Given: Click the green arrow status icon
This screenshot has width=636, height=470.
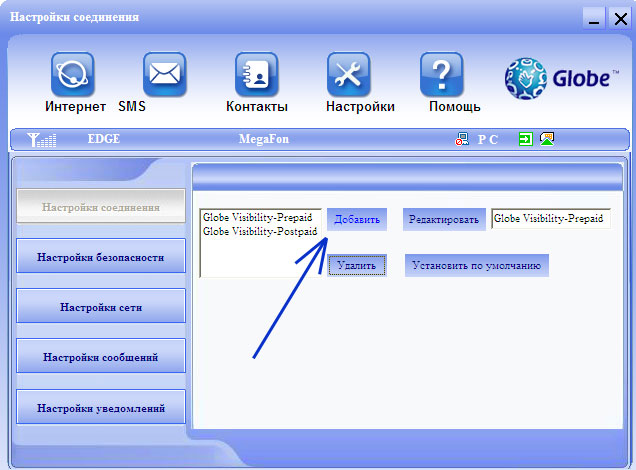Looking at the screenshot, I should [x=526, y=140].
